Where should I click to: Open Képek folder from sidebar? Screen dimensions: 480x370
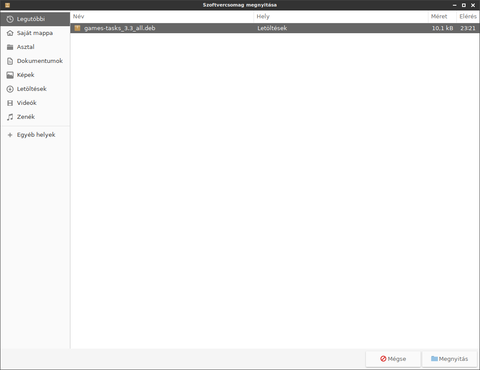(x=35, y=75)
